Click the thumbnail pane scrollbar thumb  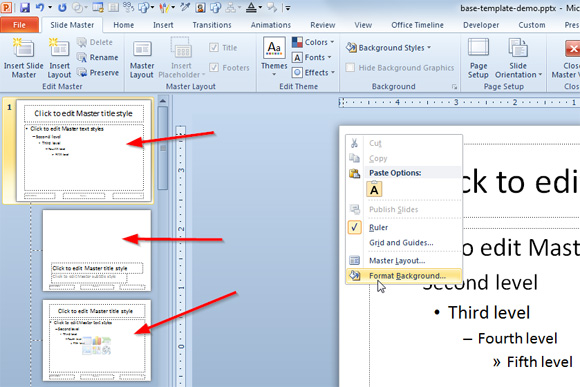point(163,148)
